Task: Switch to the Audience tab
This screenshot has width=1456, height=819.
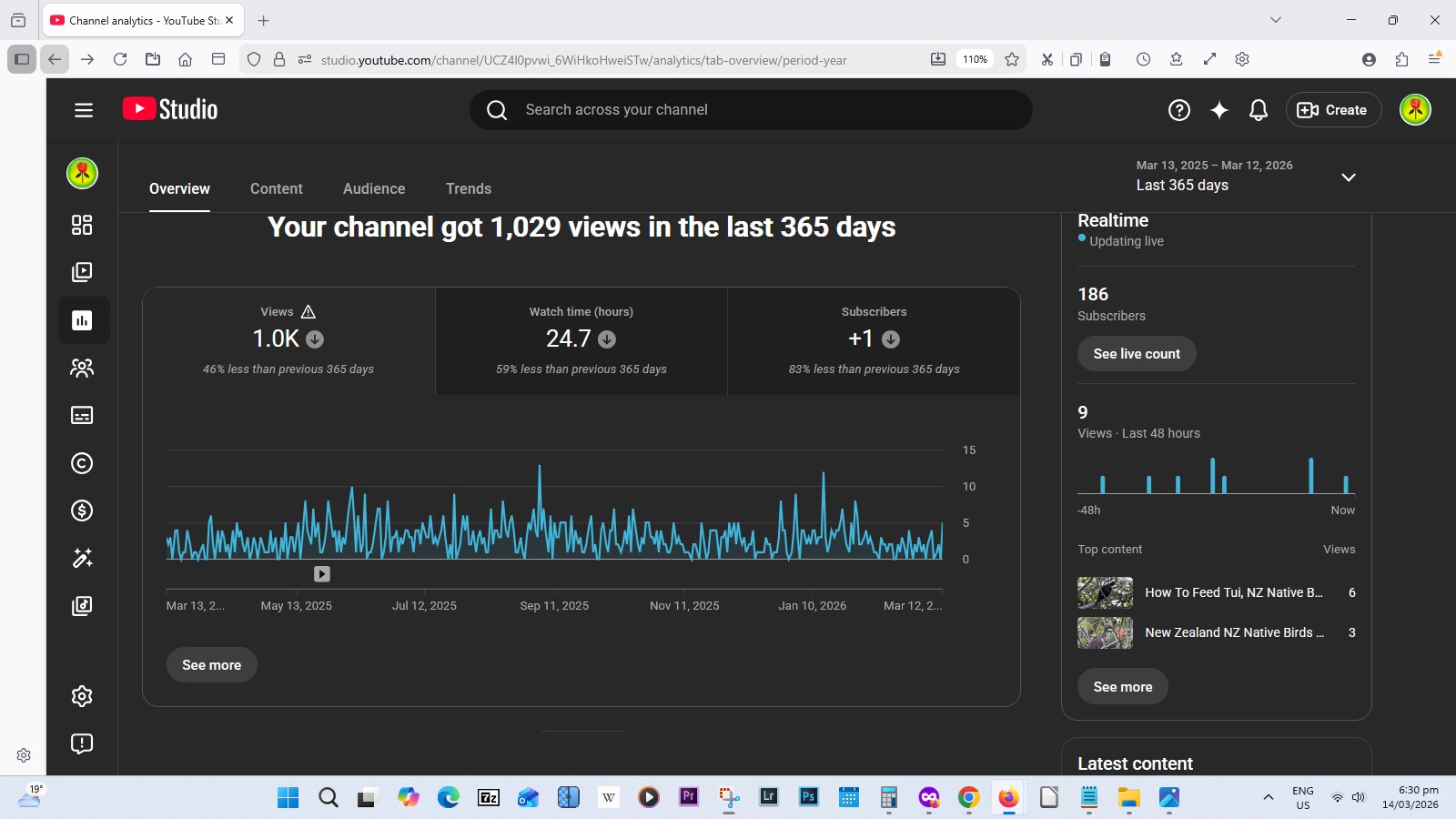Action: pyautogui.click(x=374, y=188)
